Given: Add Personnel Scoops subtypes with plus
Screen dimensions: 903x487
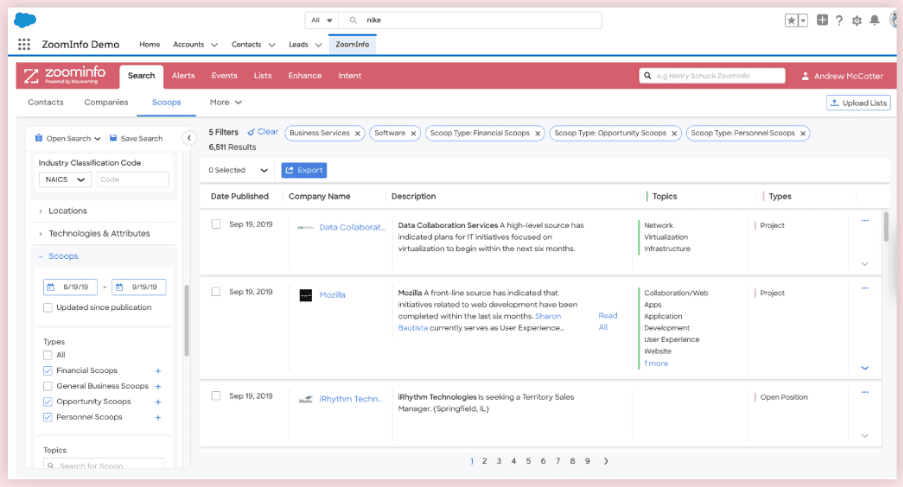Looking at the screenshot, I should [158, 418].
